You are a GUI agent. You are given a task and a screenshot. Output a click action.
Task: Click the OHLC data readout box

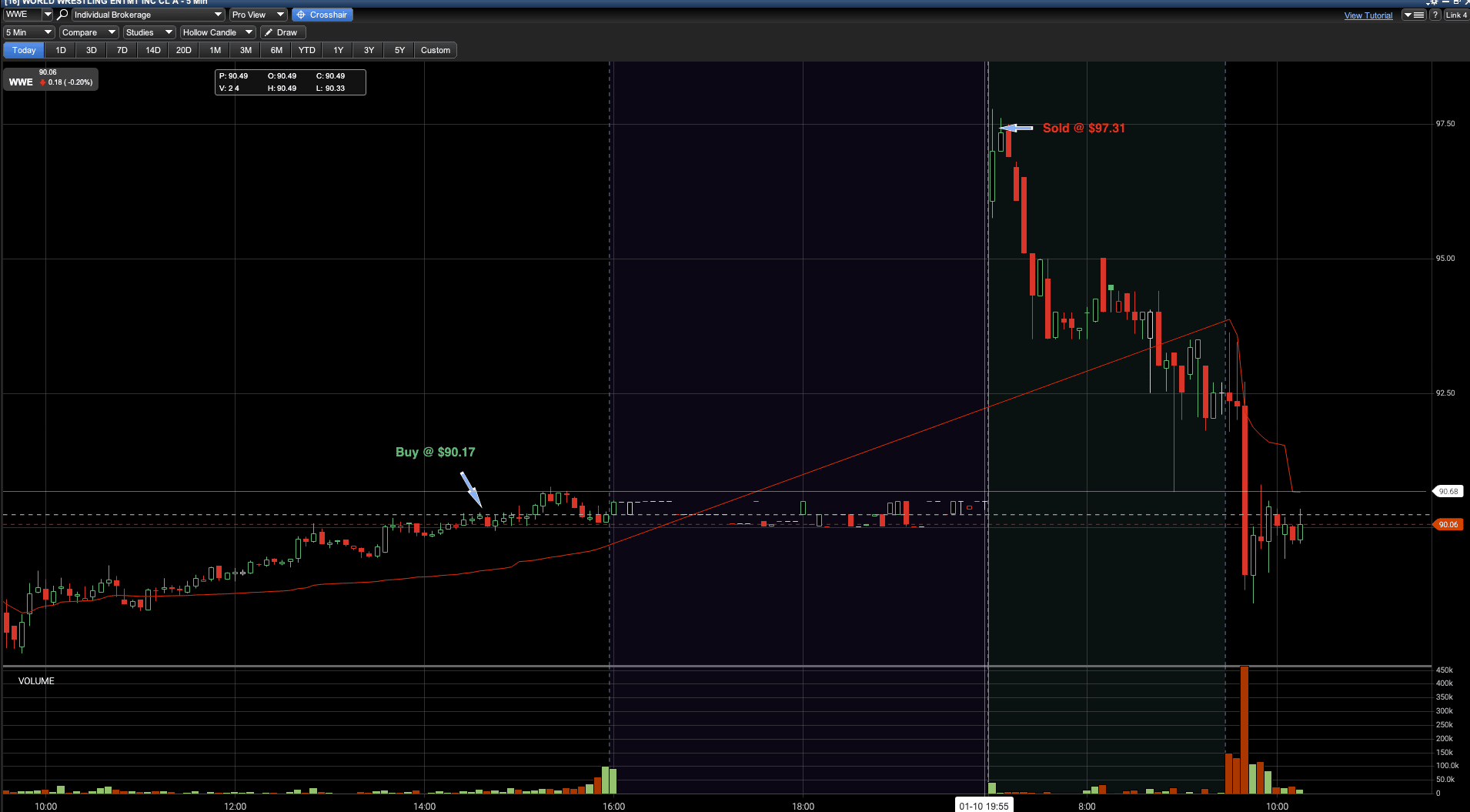[x=290, y=82]
